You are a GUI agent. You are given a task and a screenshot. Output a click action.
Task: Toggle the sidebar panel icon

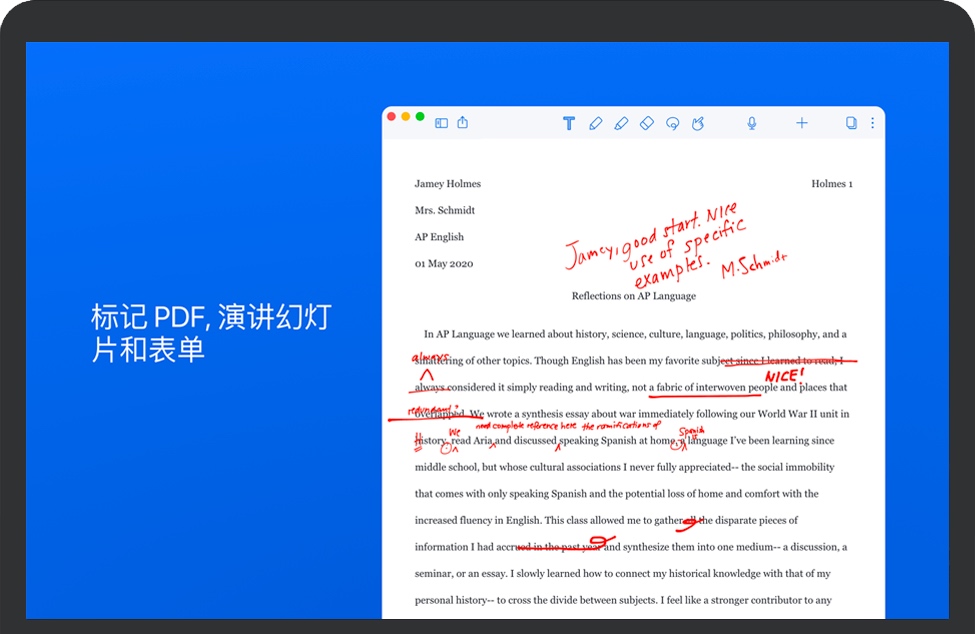(x=441, y=123)
